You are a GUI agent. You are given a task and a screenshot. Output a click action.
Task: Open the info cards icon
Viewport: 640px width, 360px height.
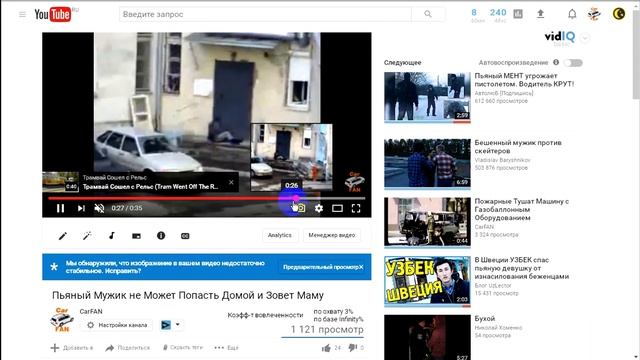click(161, 236)
